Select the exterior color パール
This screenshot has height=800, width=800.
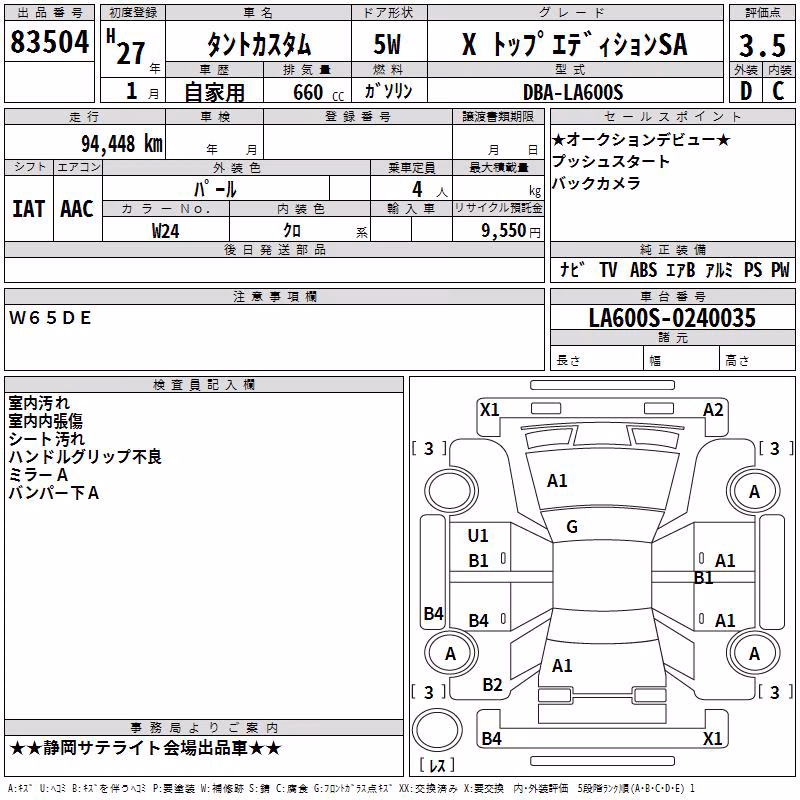215,189
